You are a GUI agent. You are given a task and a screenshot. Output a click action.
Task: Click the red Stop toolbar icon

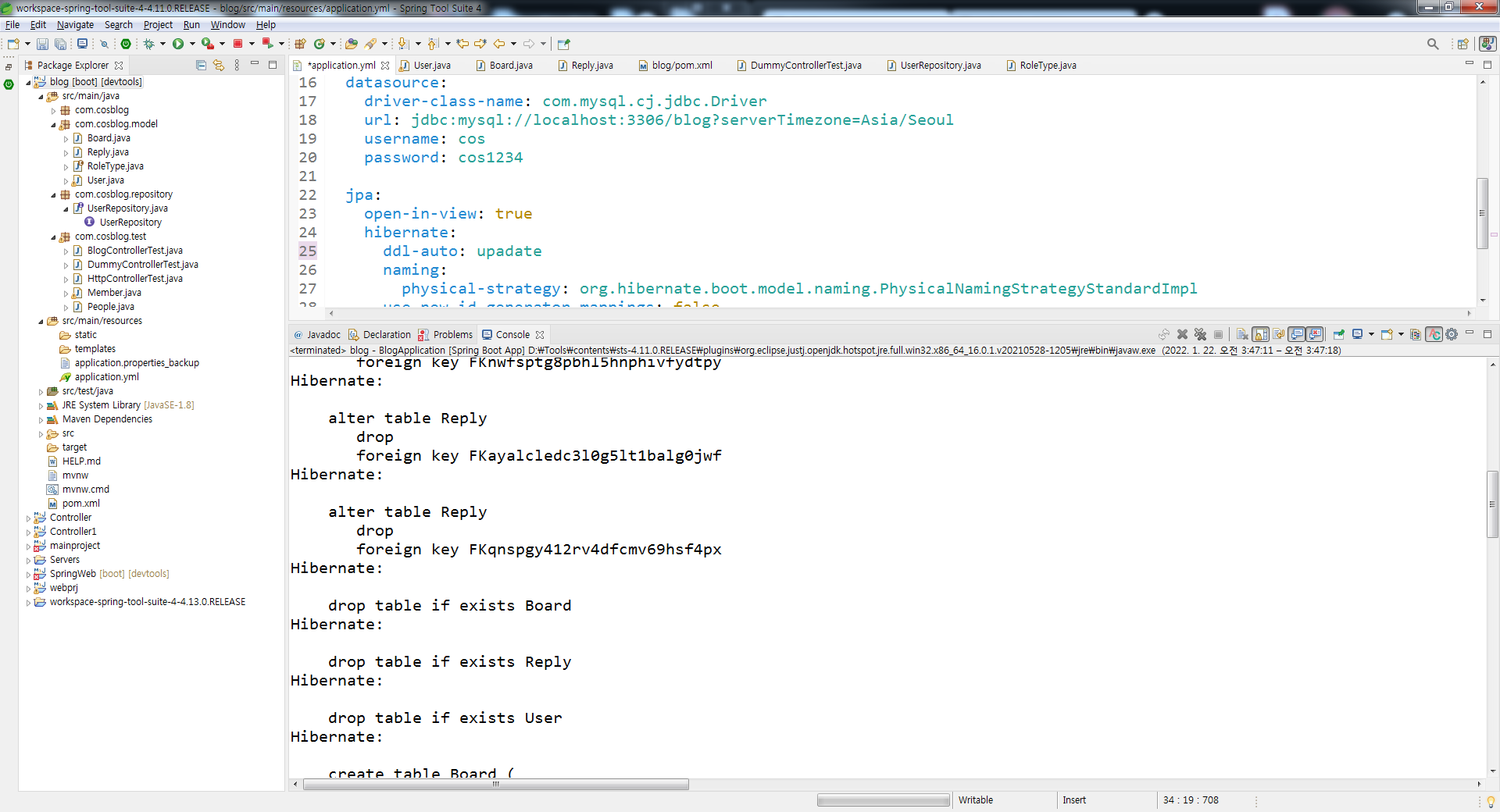[x=237, y=44]
